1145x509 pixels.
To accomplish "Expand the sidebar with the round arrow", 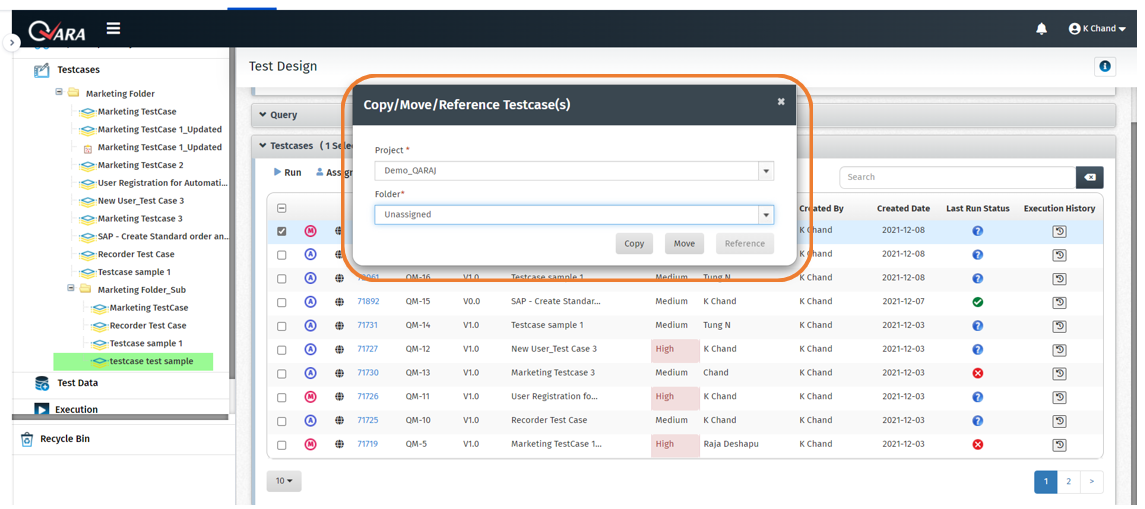I will click(x=12, y=43).
